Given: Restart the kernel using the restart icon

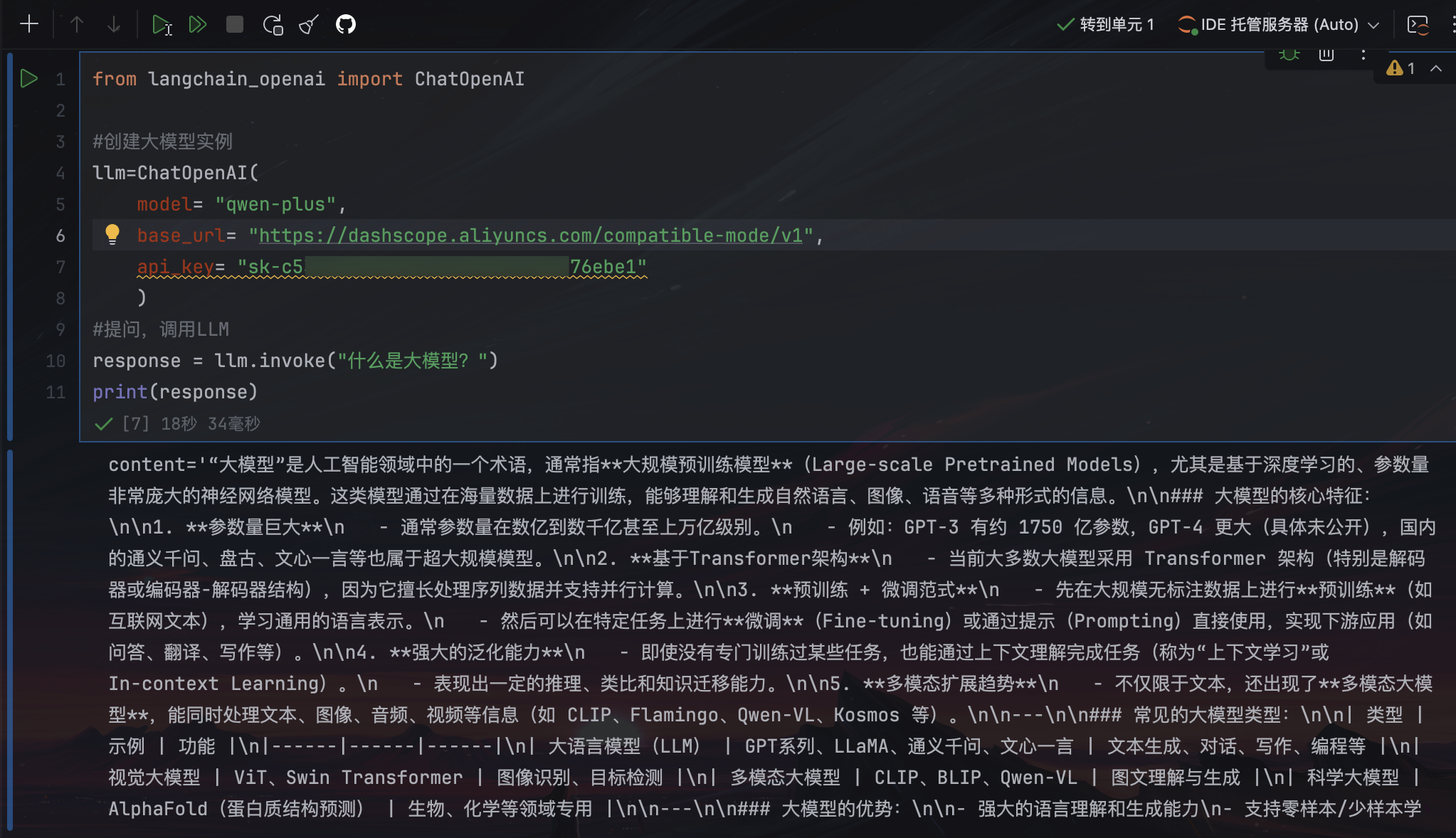Looking at the screenshot, I should point(273,23).
